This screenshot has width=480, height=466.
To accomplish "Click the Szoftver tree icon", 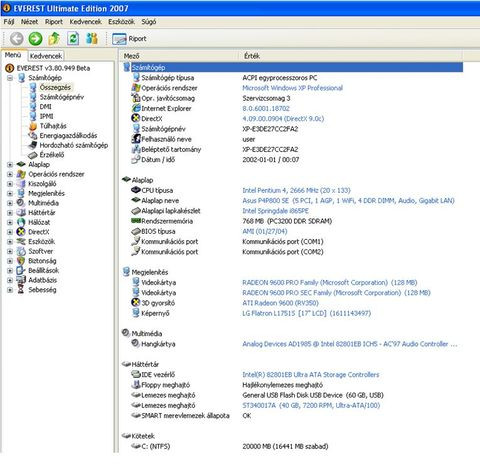I will click(21, 251).
